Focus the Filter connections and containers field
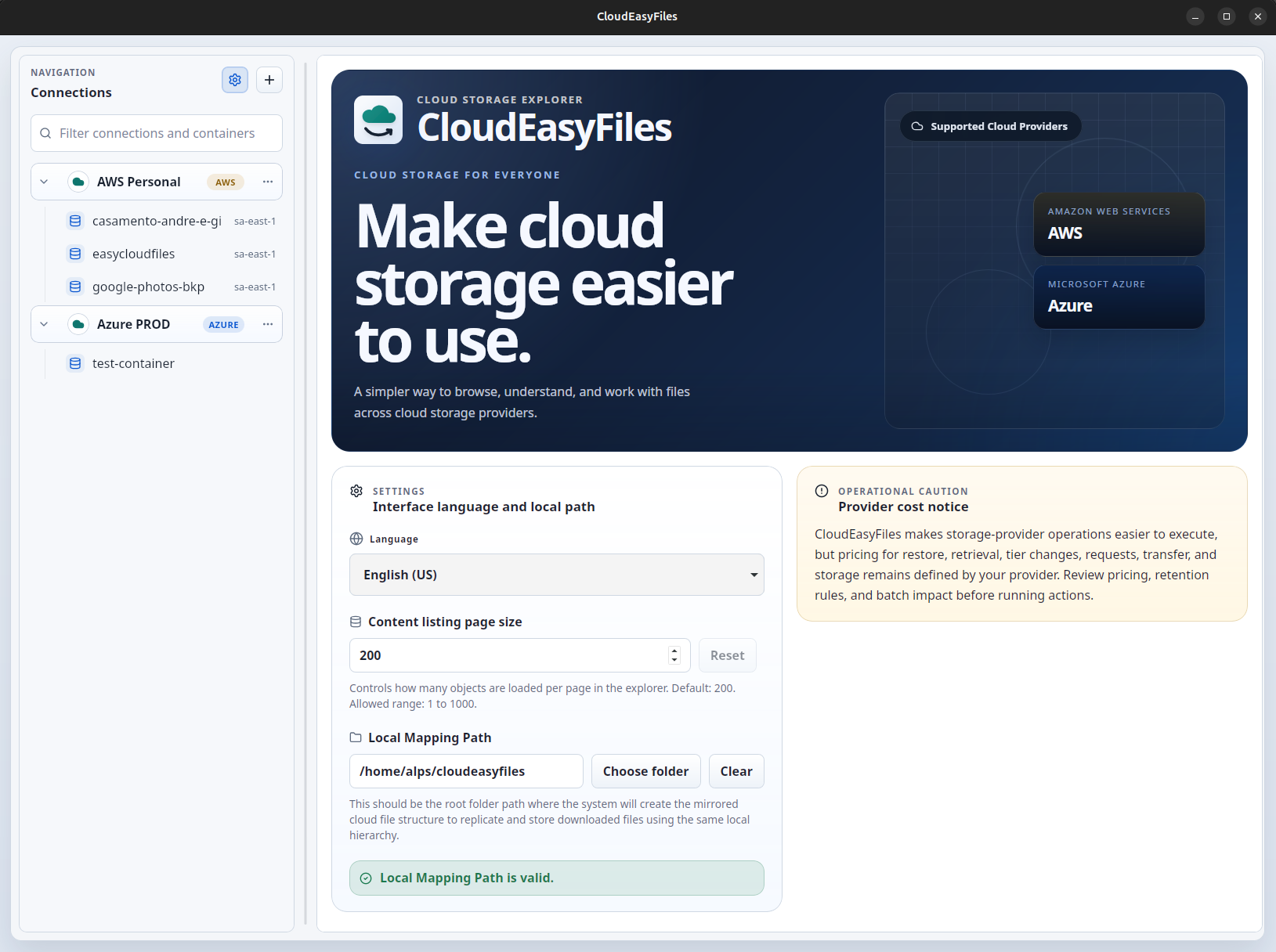This screenshot has height=952, width=1276. click(157, 133)
